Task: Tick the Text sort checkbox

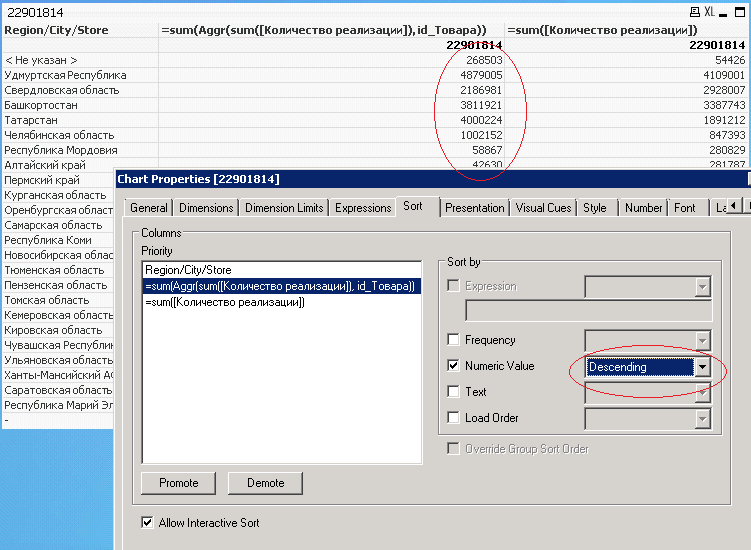Action: [x=454, y=392]
